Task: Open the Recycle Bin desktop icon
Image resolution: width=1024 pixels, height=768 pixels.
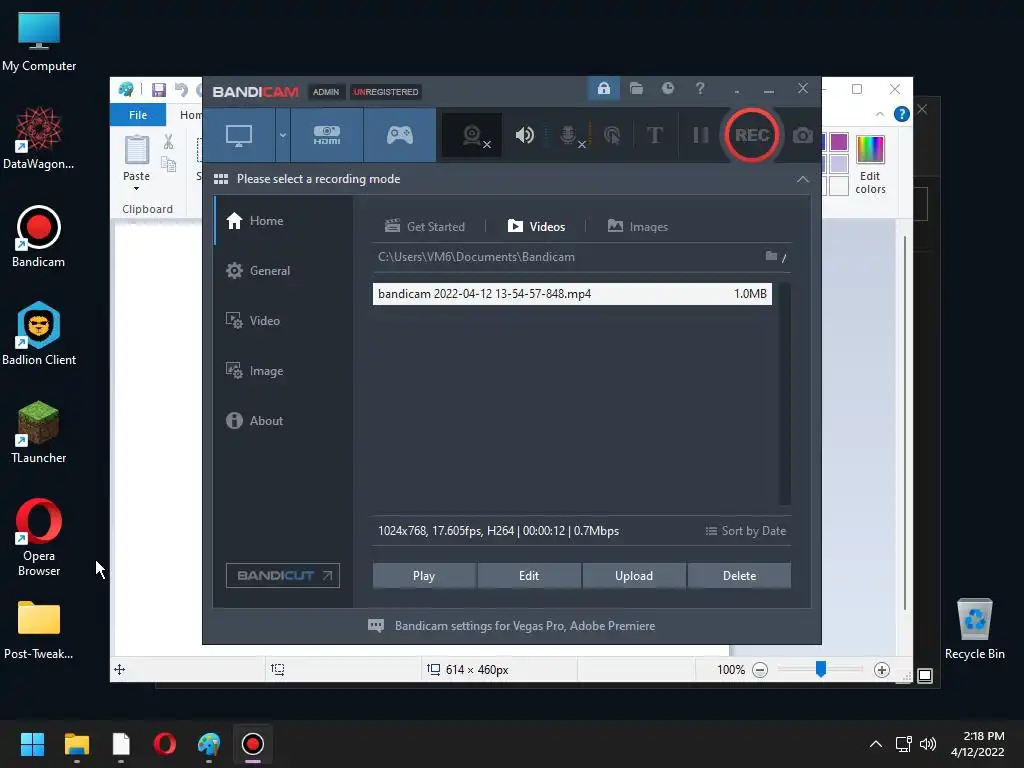Action: coord(974,628)
